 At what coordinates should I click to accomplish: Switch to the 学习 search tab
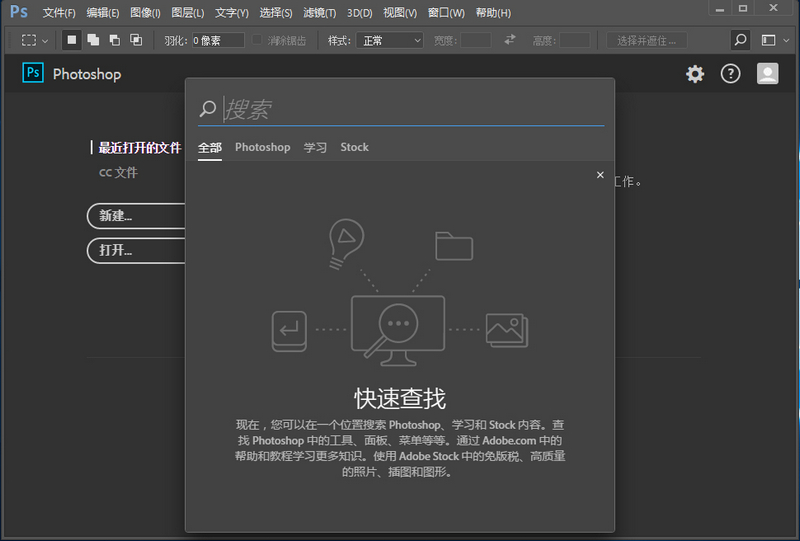pyautogui.click(x=315, y=147)
